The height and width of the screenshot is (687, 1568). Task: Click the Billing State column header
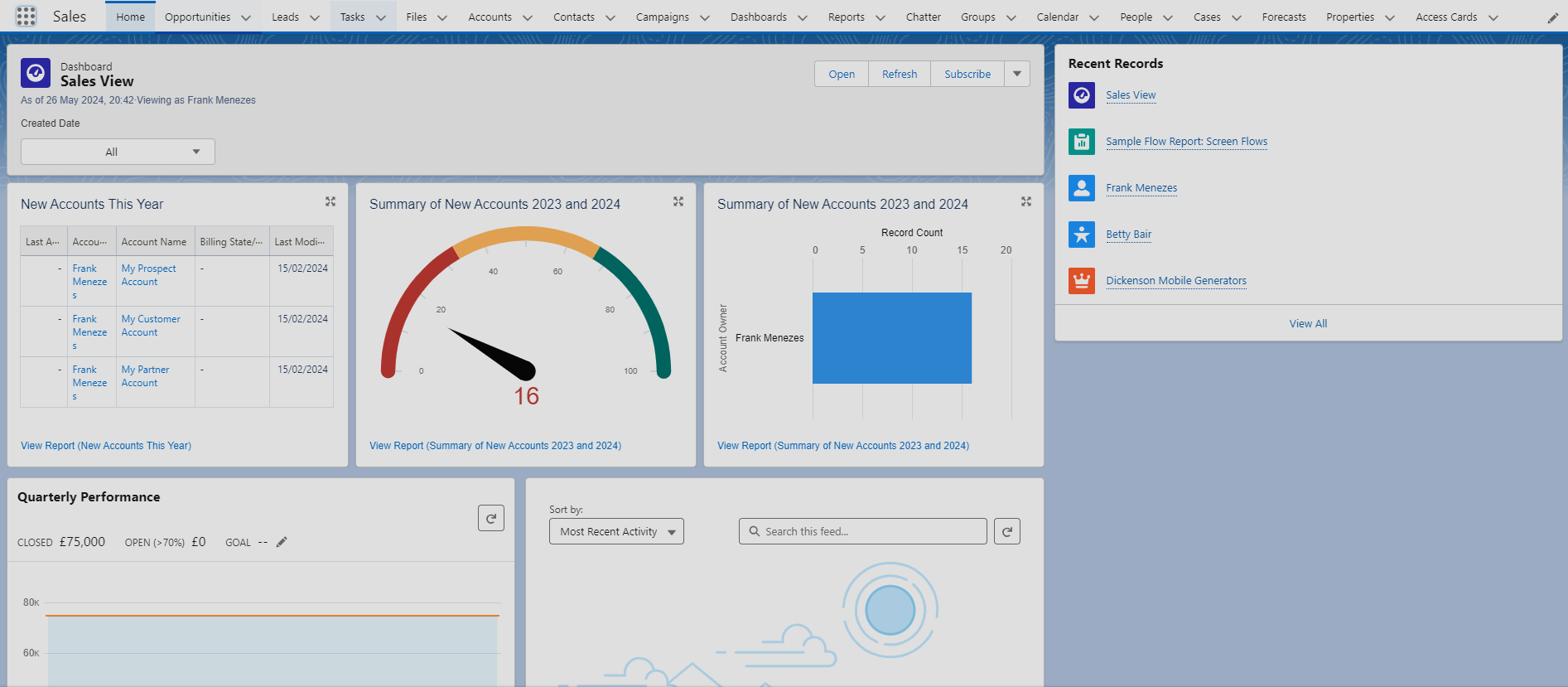pyautogui.click(x=232, y=242)
